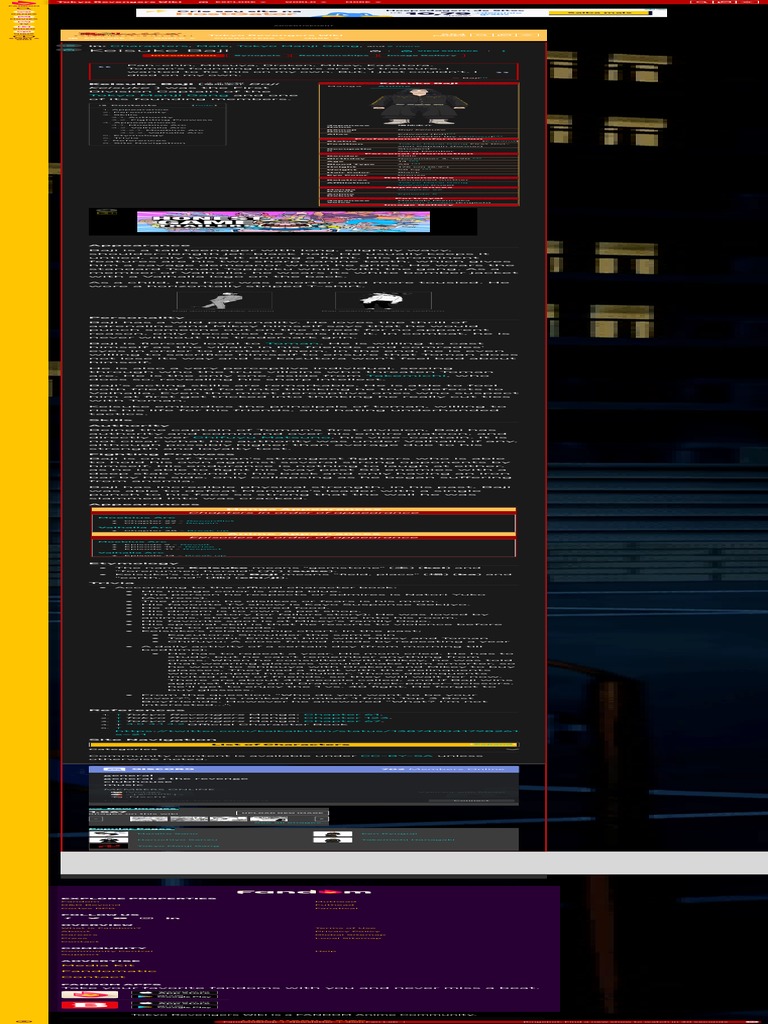The width and height of the screenshot is (768, 1024).
Task: Open Haruchiyo Sanzu popular page
Action: pyautogui.click(x=177, y=840)
